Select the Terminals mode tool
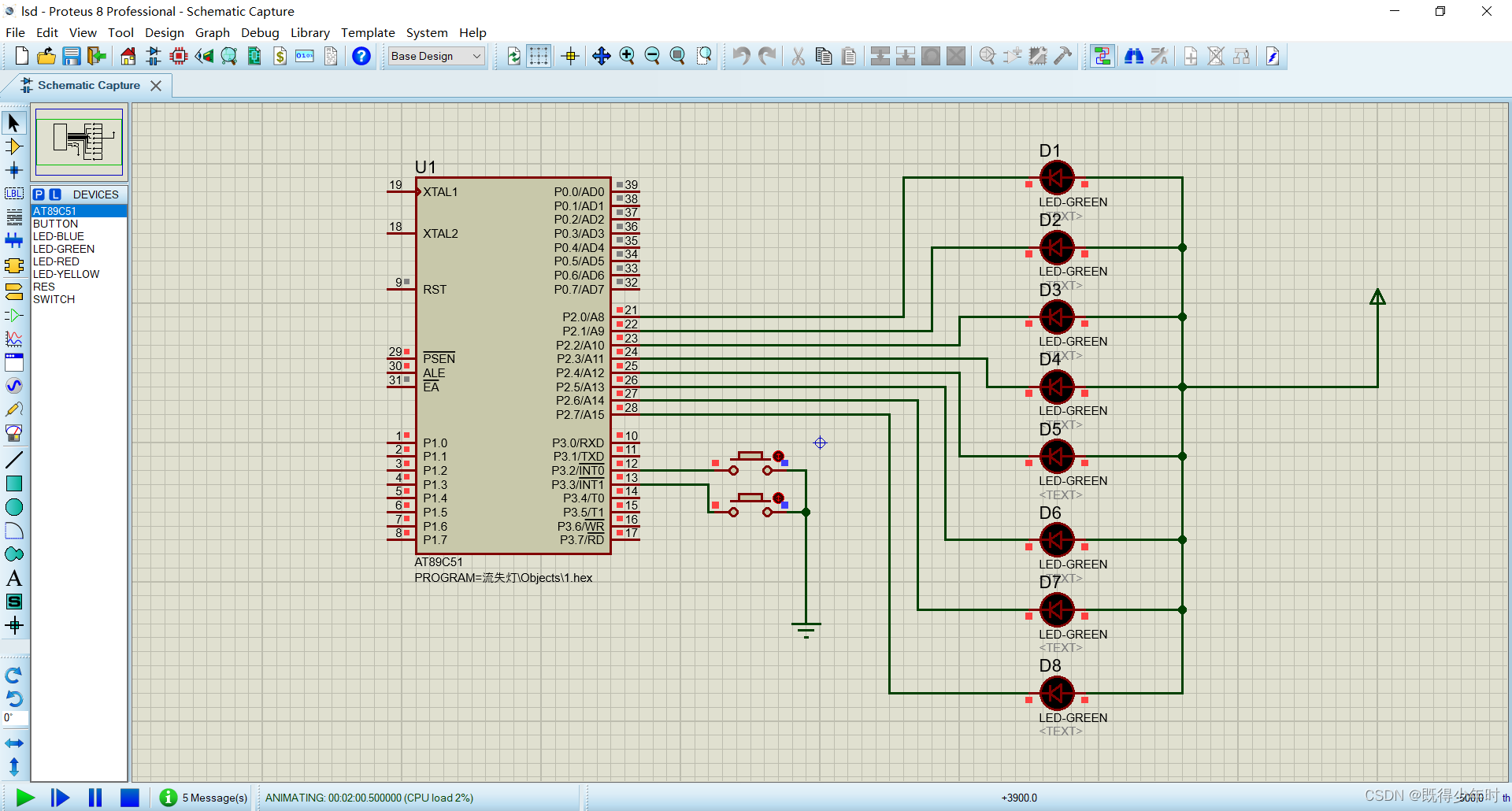Image resolution: width=1512 pixels, height=811 pixels. 14,291
